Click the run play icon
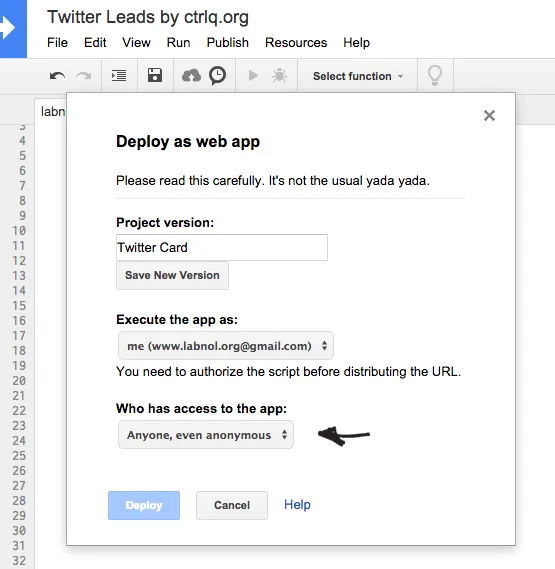 (253, 76)
